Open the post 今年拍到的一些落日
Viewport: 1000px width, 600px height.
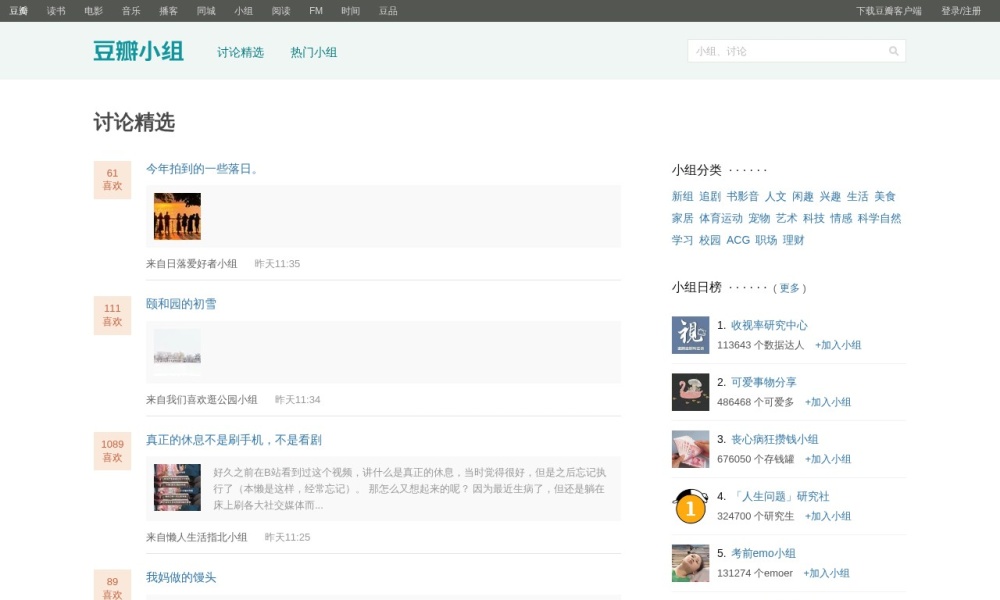[x=200, y=169]
